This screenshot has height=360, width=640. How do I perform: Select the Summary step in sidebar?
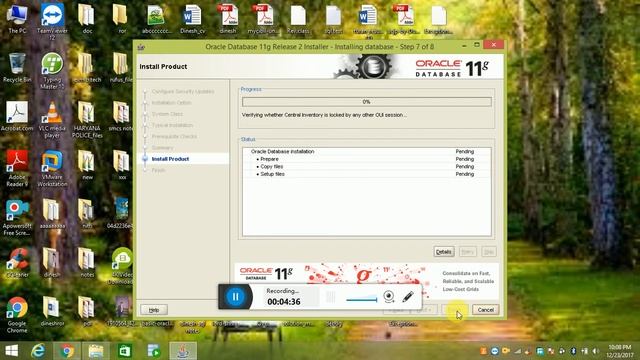(162, 148)
